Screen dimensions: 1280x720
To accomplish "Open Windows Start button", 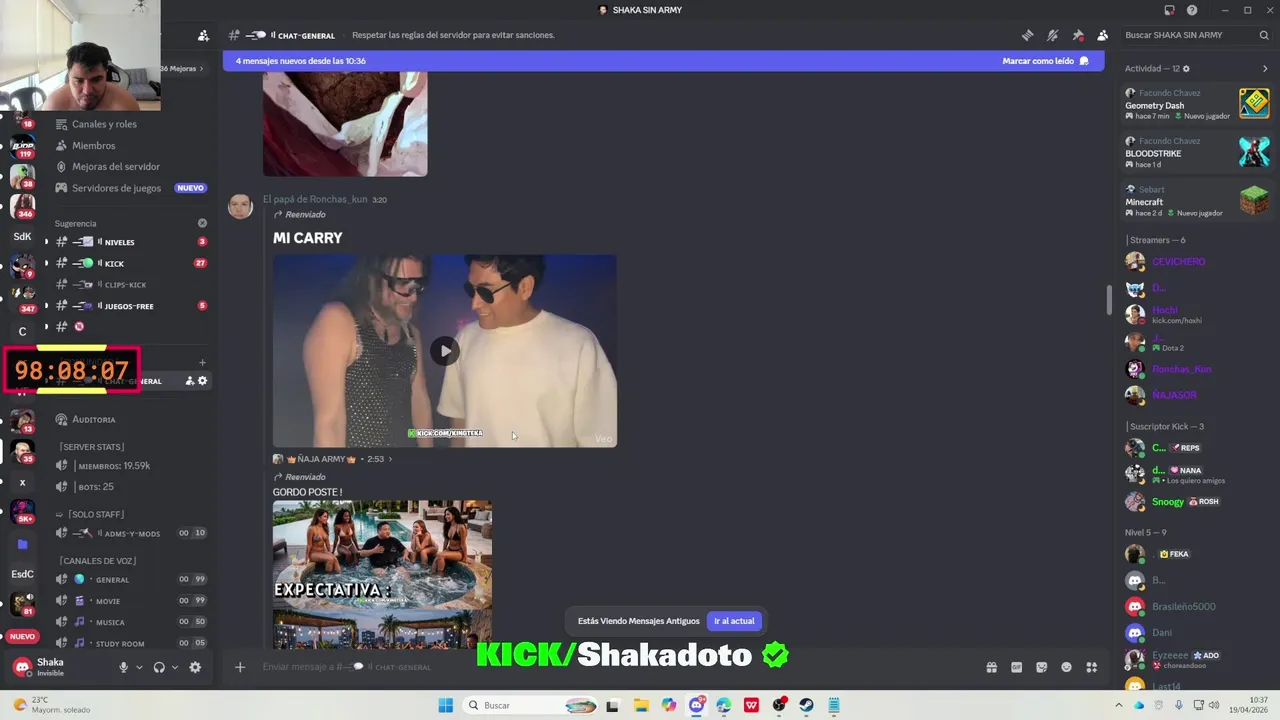I will 445,706.
